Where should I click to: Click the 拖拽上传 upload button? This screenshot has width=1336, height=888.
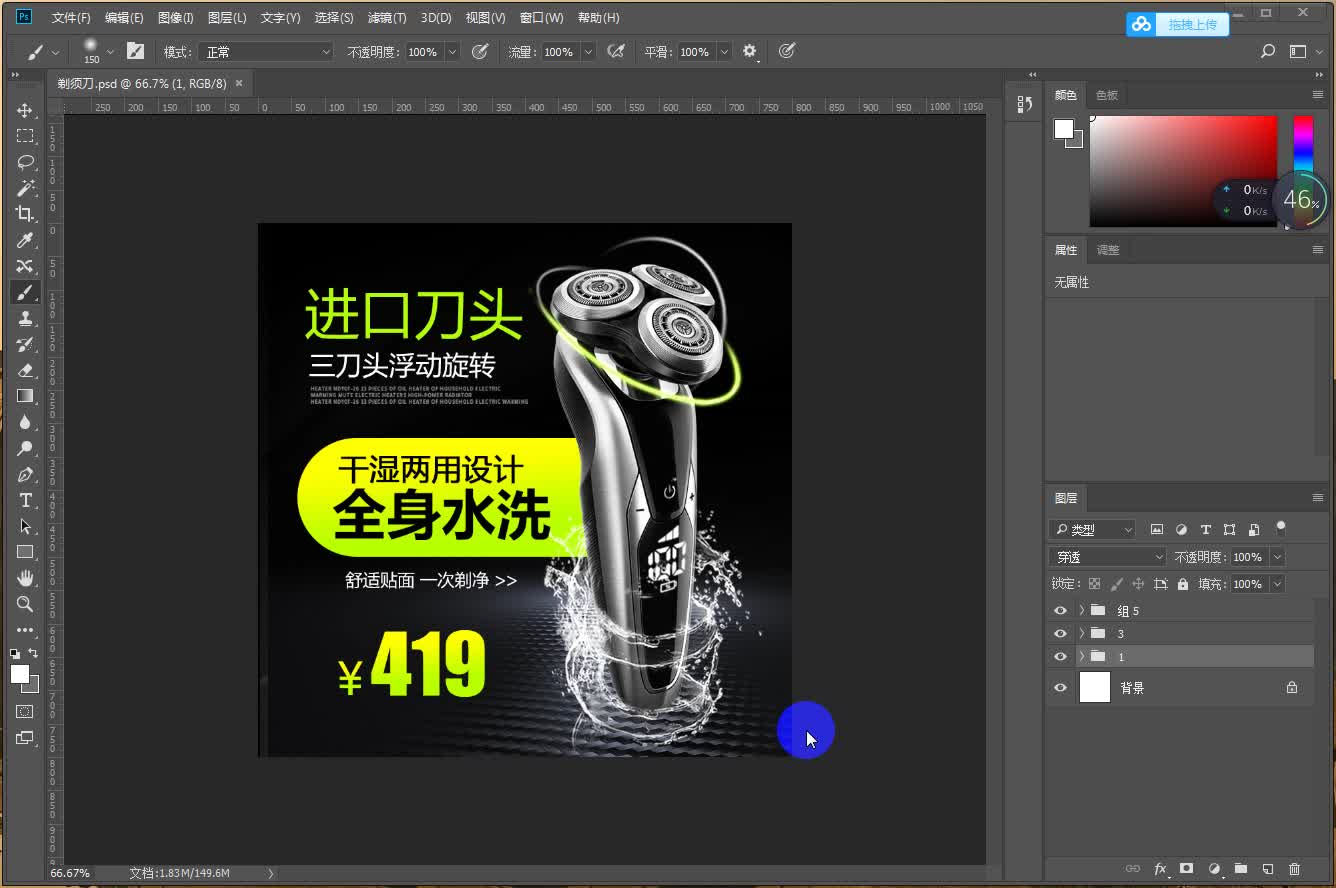1178,24
